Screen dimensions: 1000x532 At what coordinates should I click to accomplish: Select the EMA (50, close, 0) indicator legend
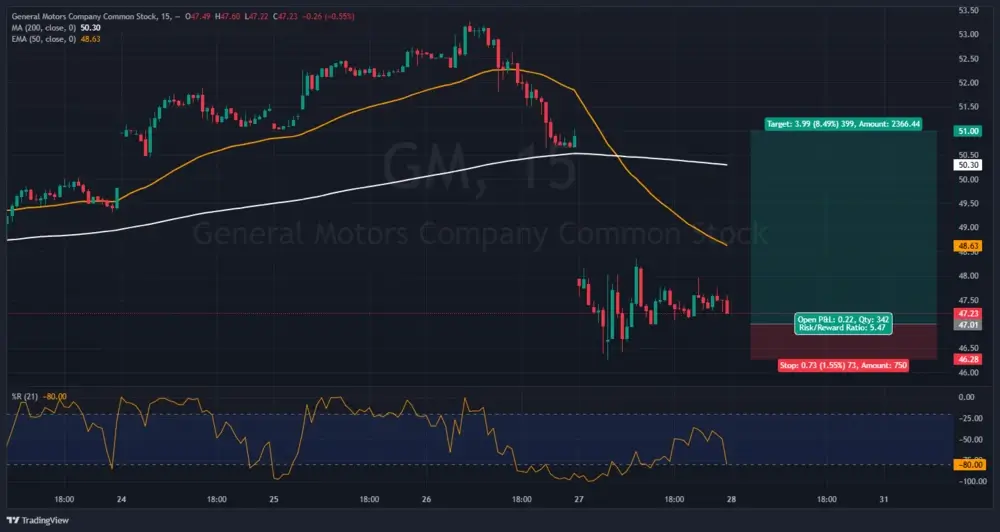coord(43,39)
